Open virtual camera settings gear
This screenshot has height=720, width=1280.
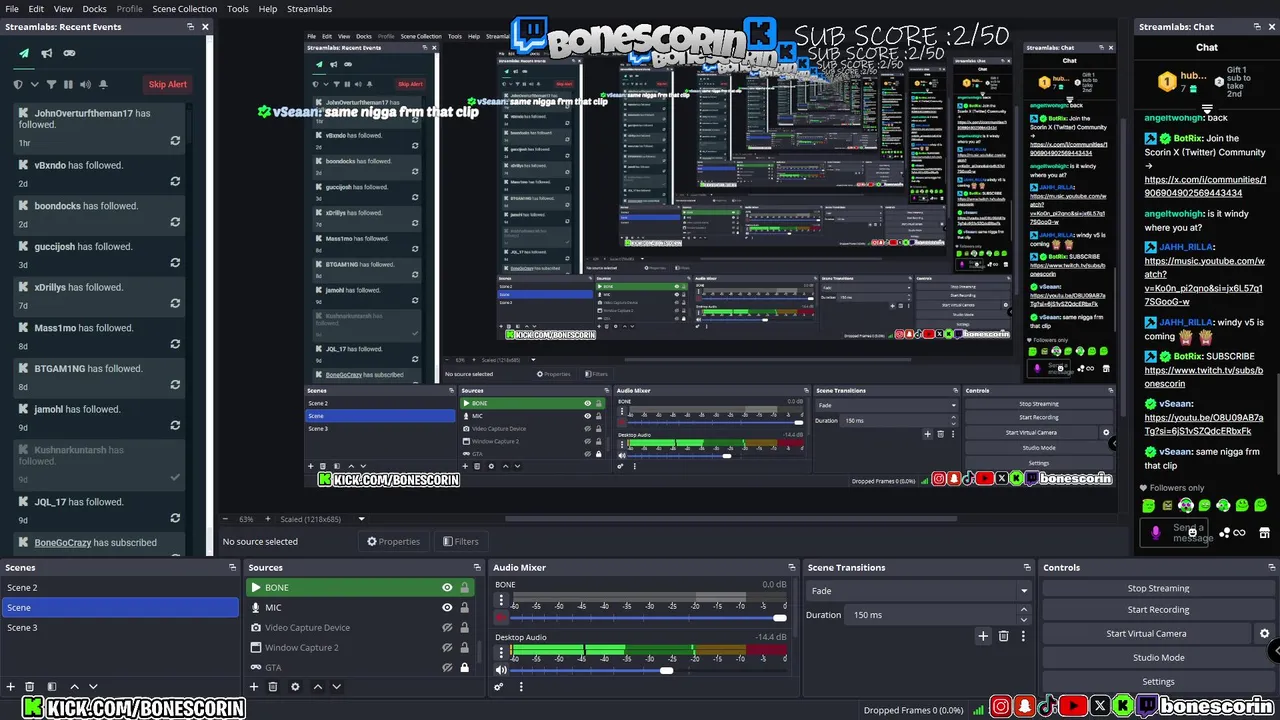[1264, 634]
